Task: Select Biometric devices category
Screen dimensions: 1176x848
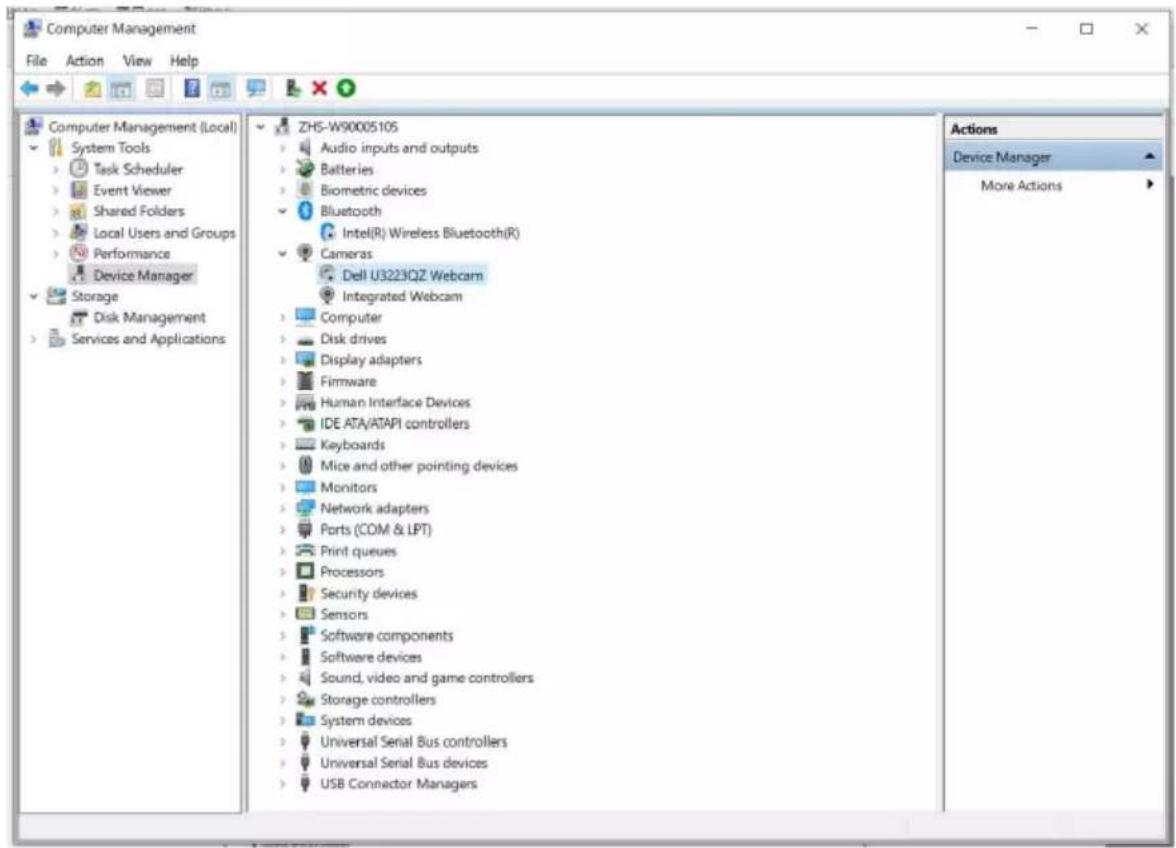Action: pyautogui.click(x=373, y=190)
